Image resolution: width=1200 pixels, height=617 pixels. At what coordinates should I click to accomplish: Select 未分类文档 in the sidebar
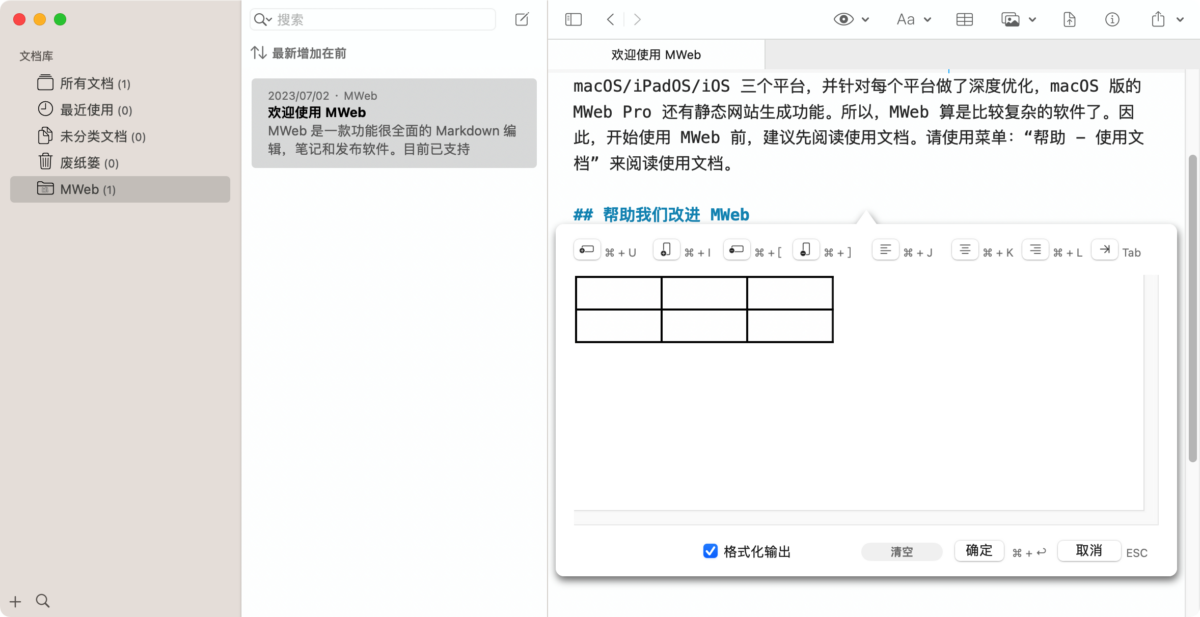click(120, 136)
